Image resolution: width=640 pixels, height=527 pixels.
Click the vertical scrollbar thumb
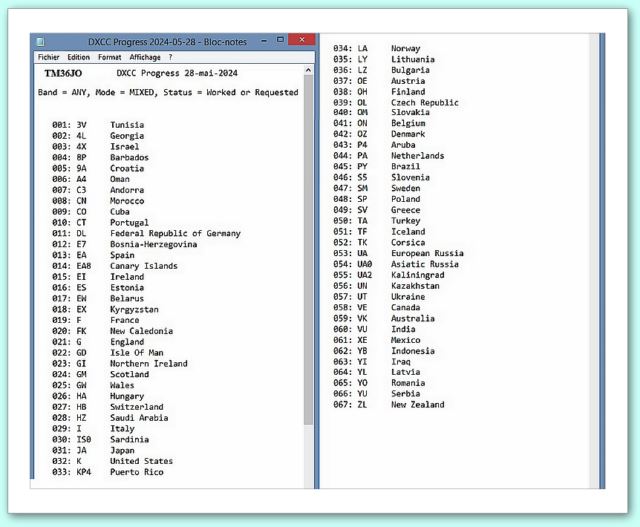(x=309, y=250)
